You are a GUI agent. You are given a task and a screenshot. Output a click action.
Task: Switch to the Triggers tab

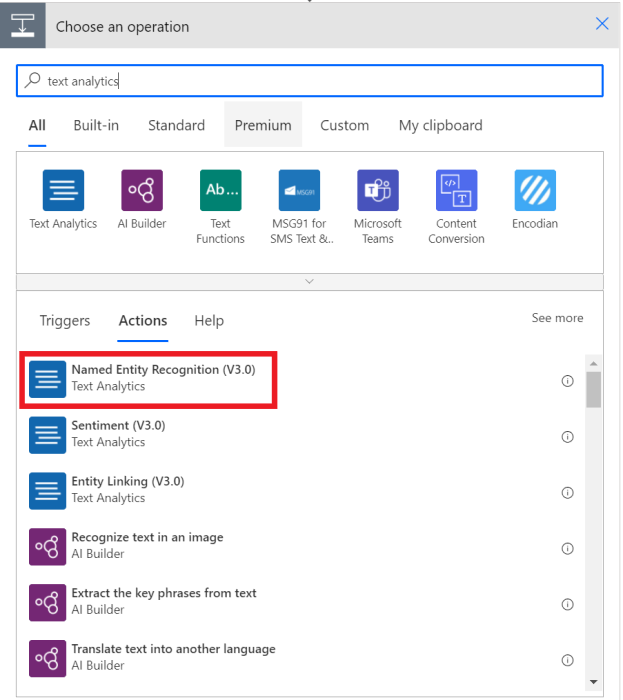point(65,321)
